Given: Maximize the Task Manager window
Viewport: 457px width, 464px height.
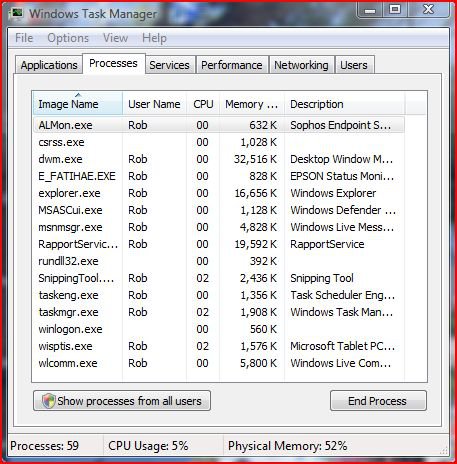Looking at the screenshot, I should tap(395, 9).
